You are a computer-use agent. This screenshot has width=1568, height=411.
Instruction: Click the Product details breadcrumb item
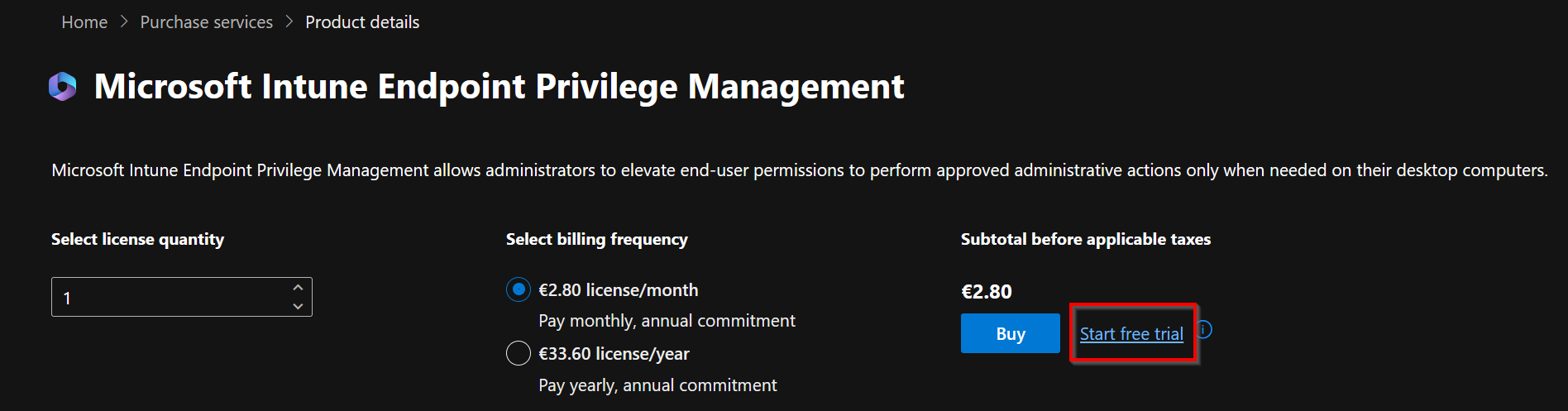pos(362,22)
